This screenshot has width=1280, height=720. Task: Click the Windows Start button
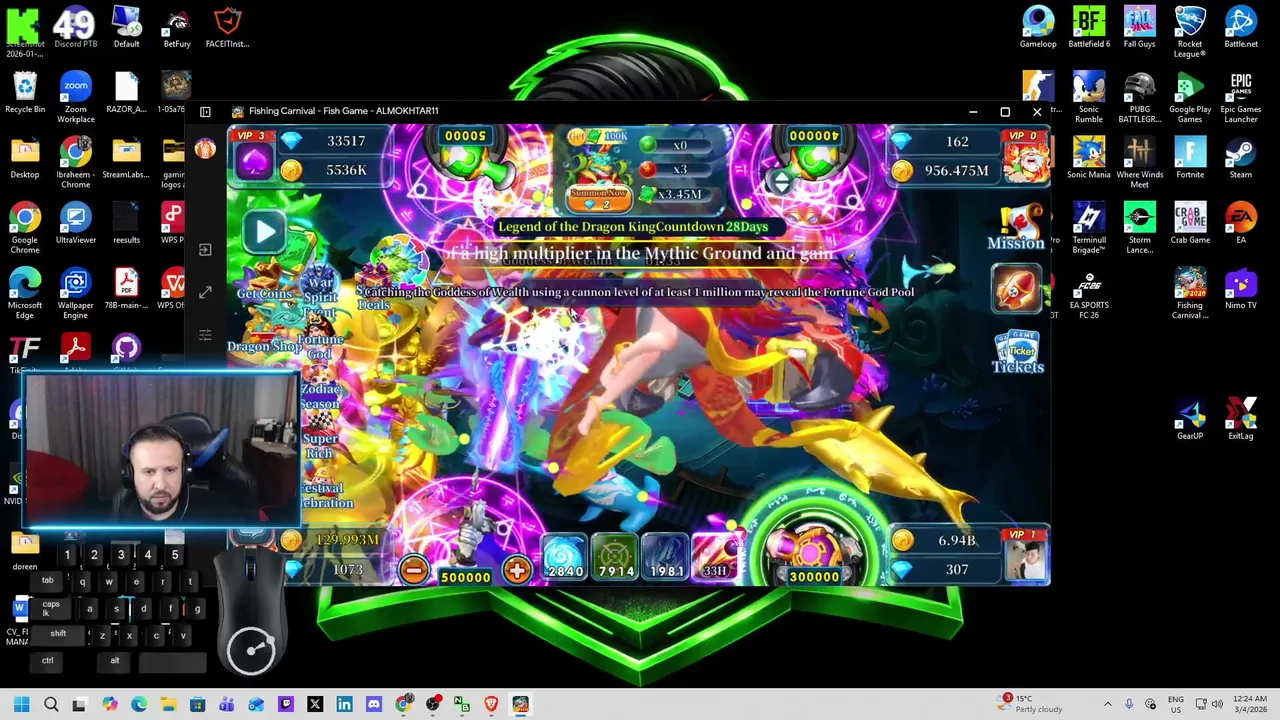21,704
